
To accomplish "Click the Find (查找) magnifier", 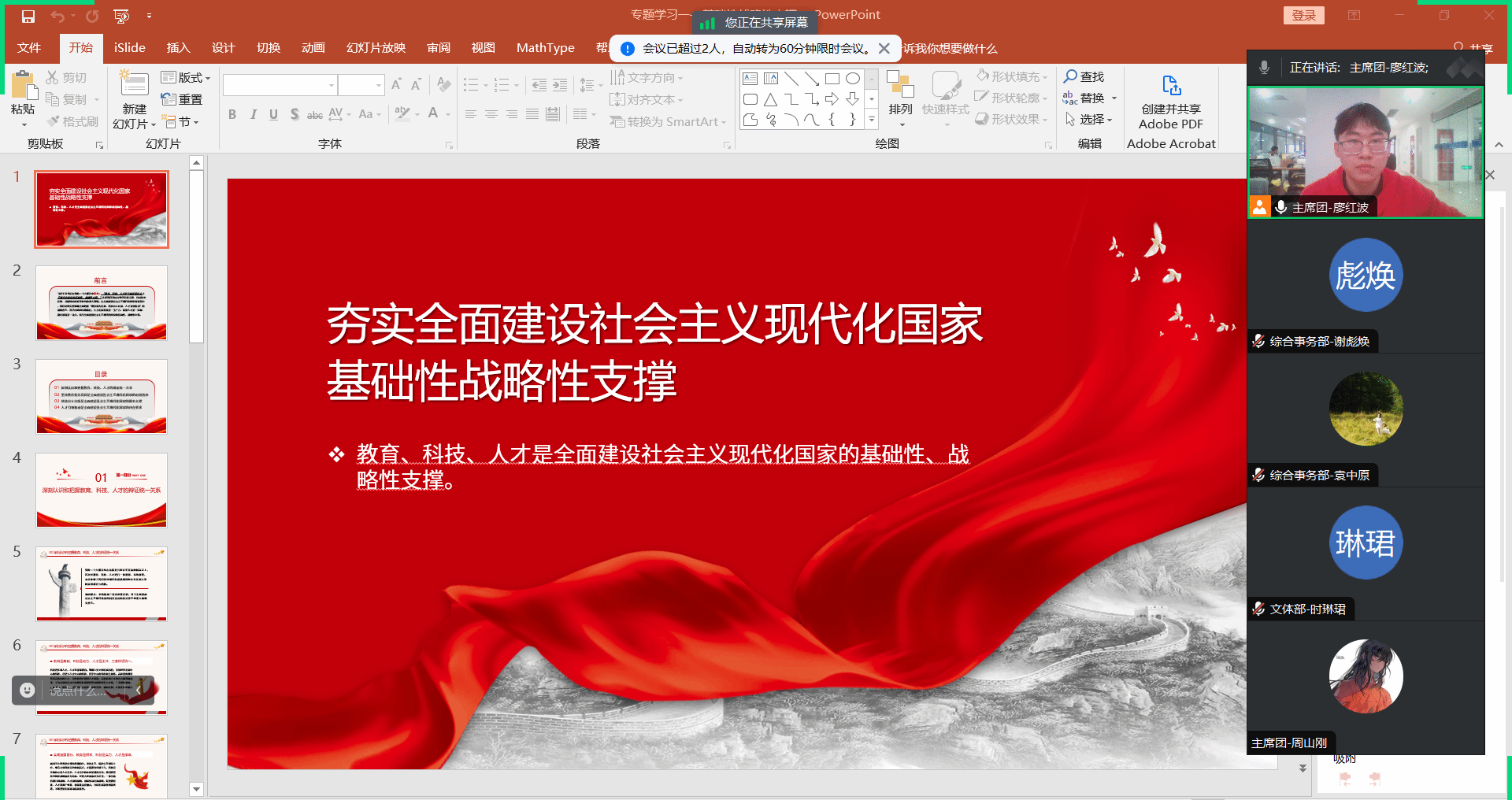I will (x=1071, y=76).
